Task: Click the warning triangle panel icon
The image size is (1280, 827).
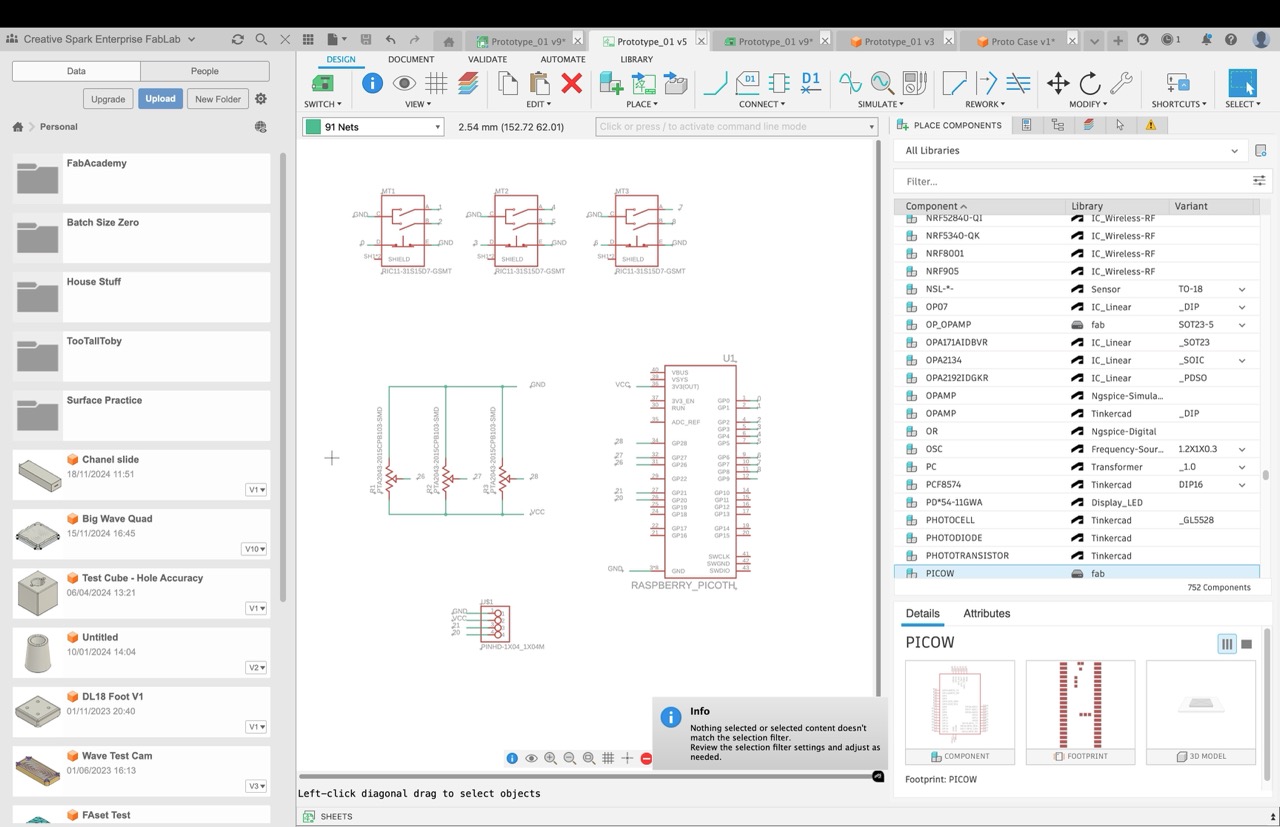Action: (1151, 125)
